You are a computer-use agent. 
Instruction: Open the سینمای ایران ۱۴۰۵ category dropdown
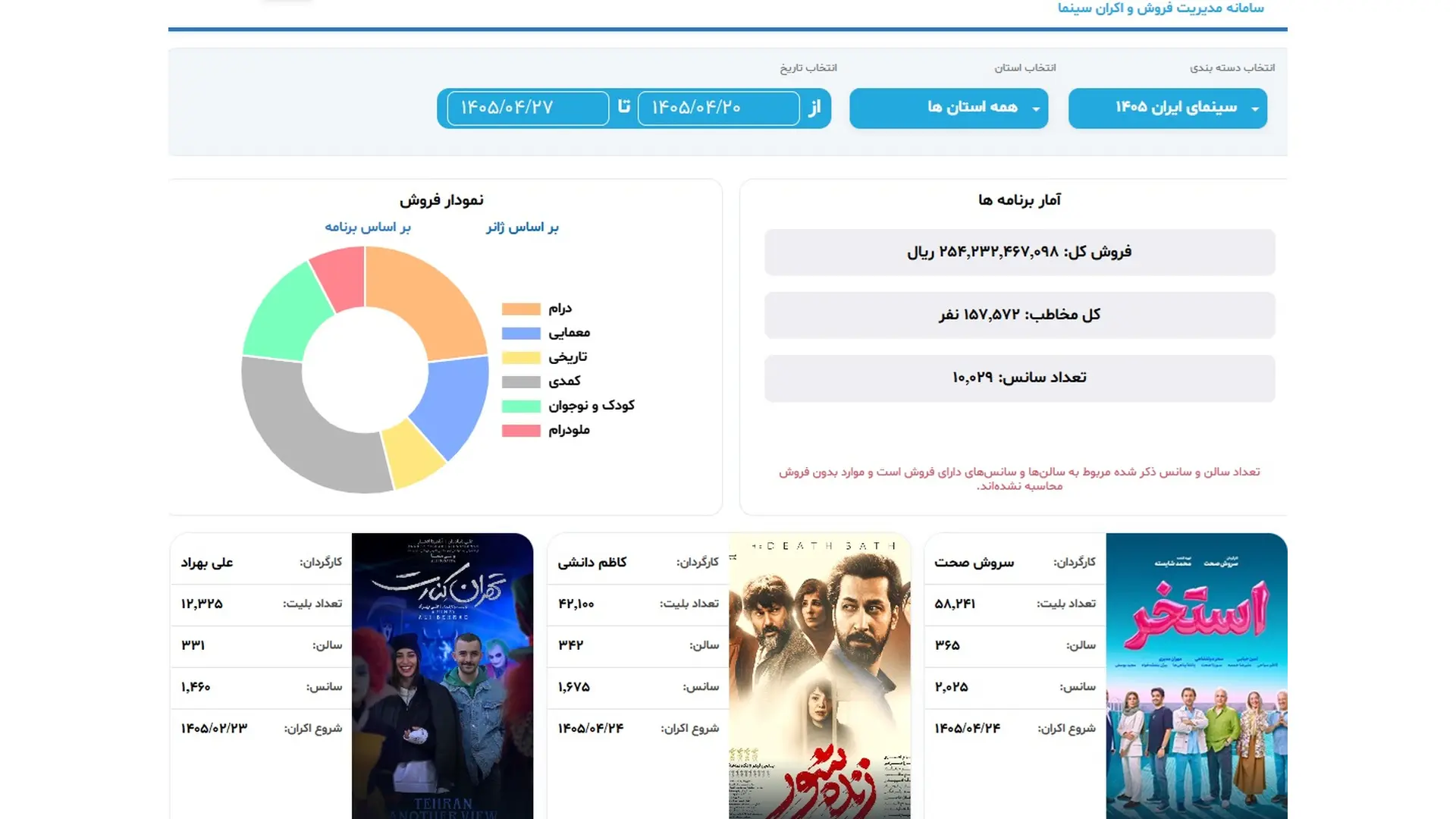(1167, 108)
